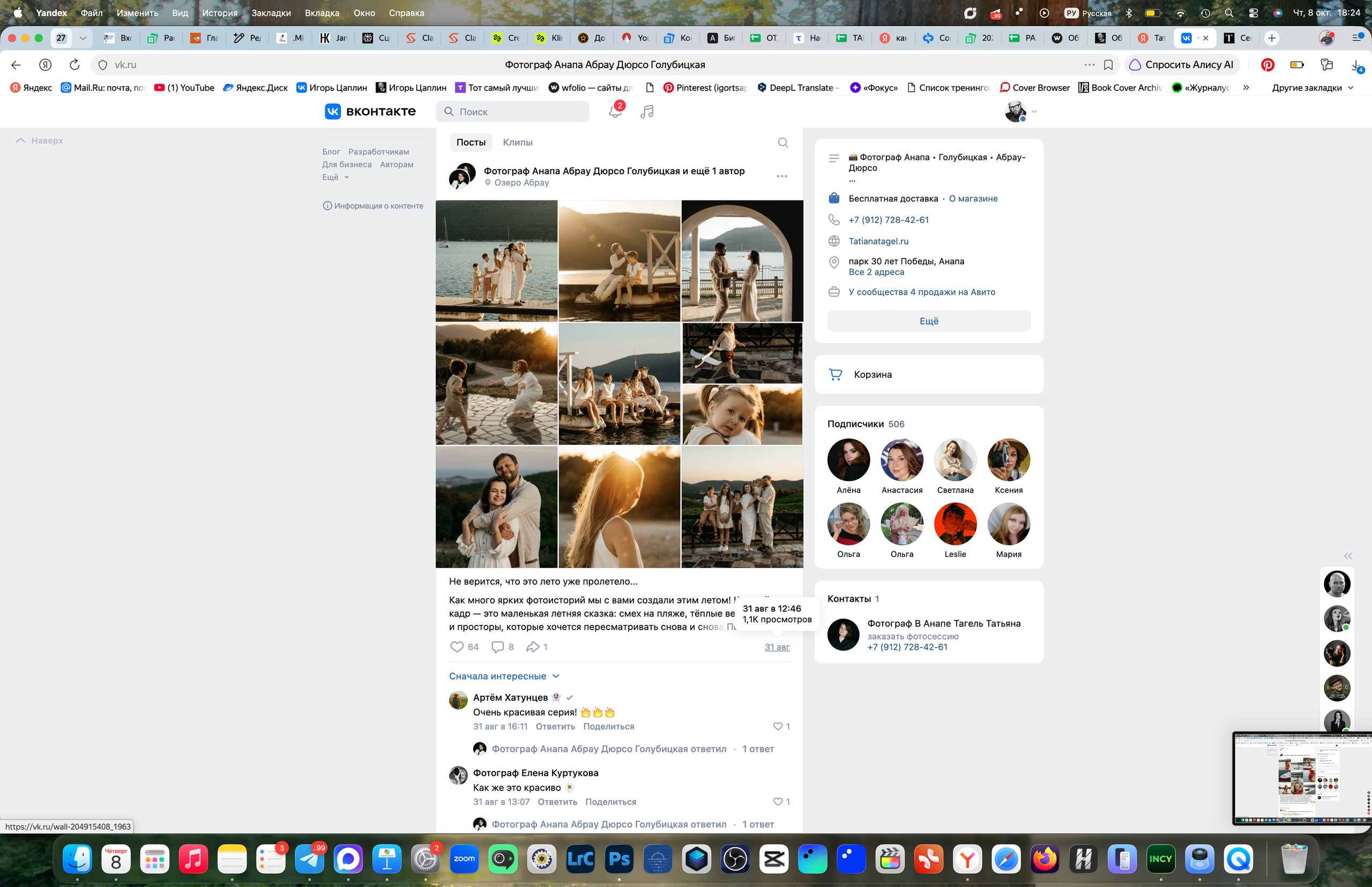Launch Telegram from the Dock
This screenshot has width=1372, height=887.
[309, 859]
